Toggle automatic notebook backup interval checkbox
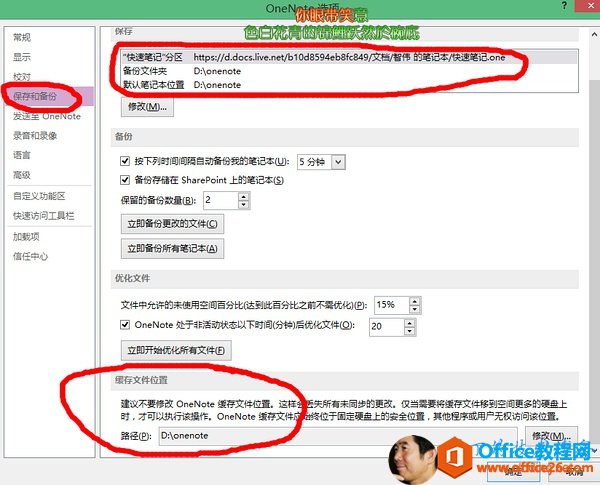The width and height of the screenshot is (600, 485). coord(125,161)
